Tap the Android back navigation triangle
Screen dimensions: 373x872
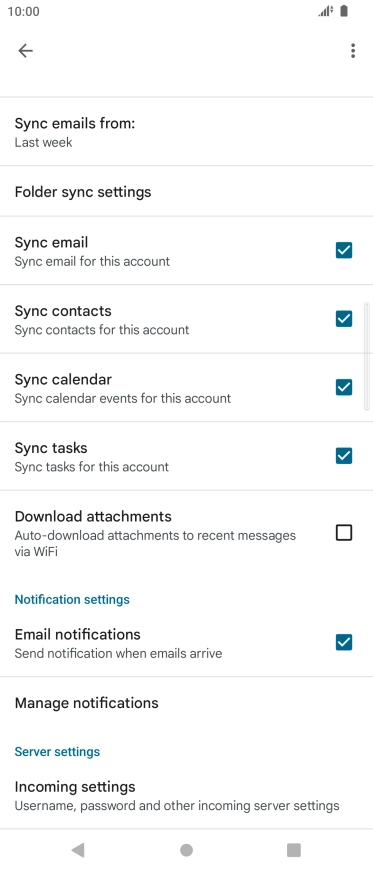(78, 849)
